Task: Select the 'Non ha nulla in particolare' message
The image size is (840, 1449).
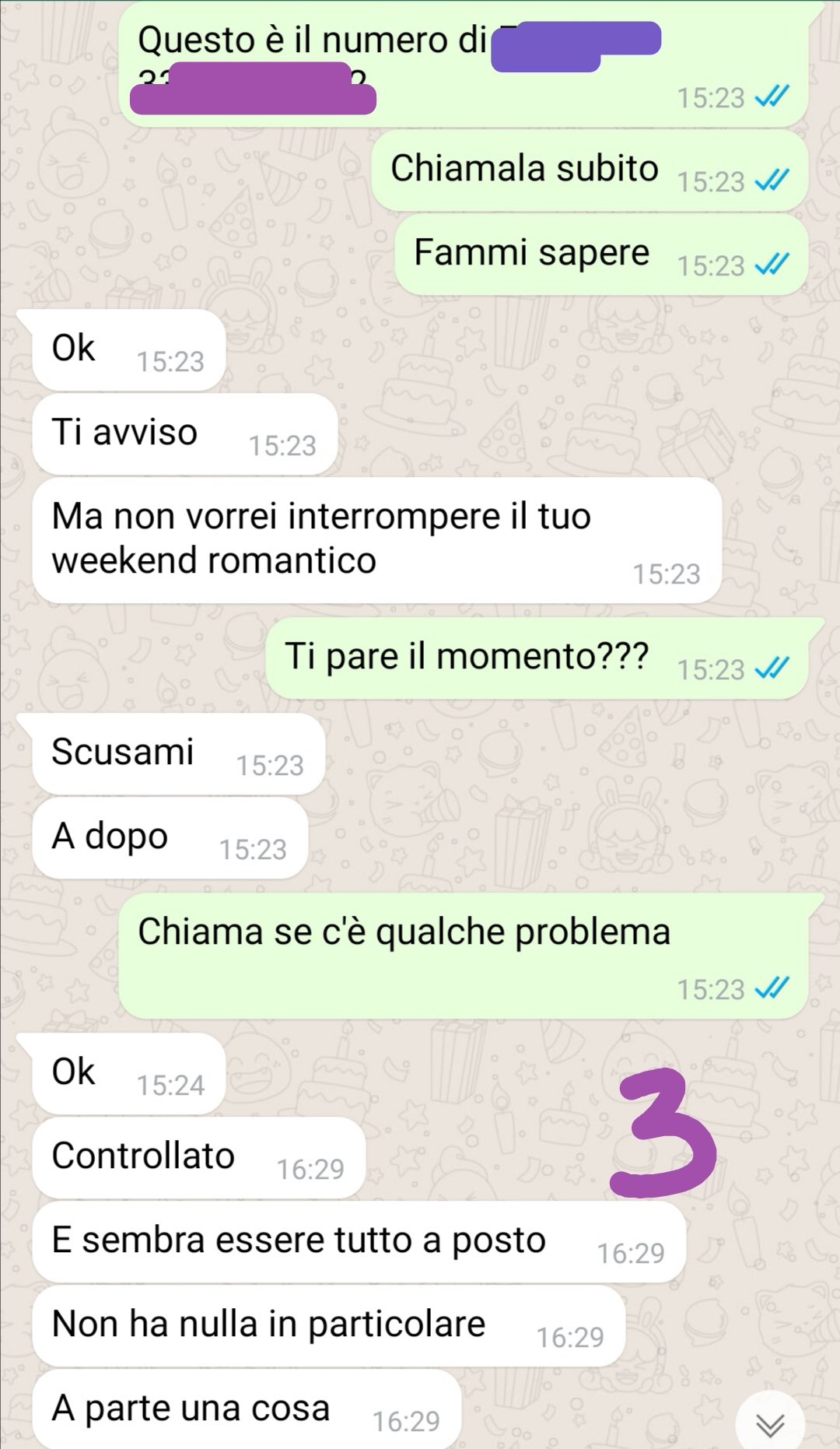Action: [x=328, y=1325]
